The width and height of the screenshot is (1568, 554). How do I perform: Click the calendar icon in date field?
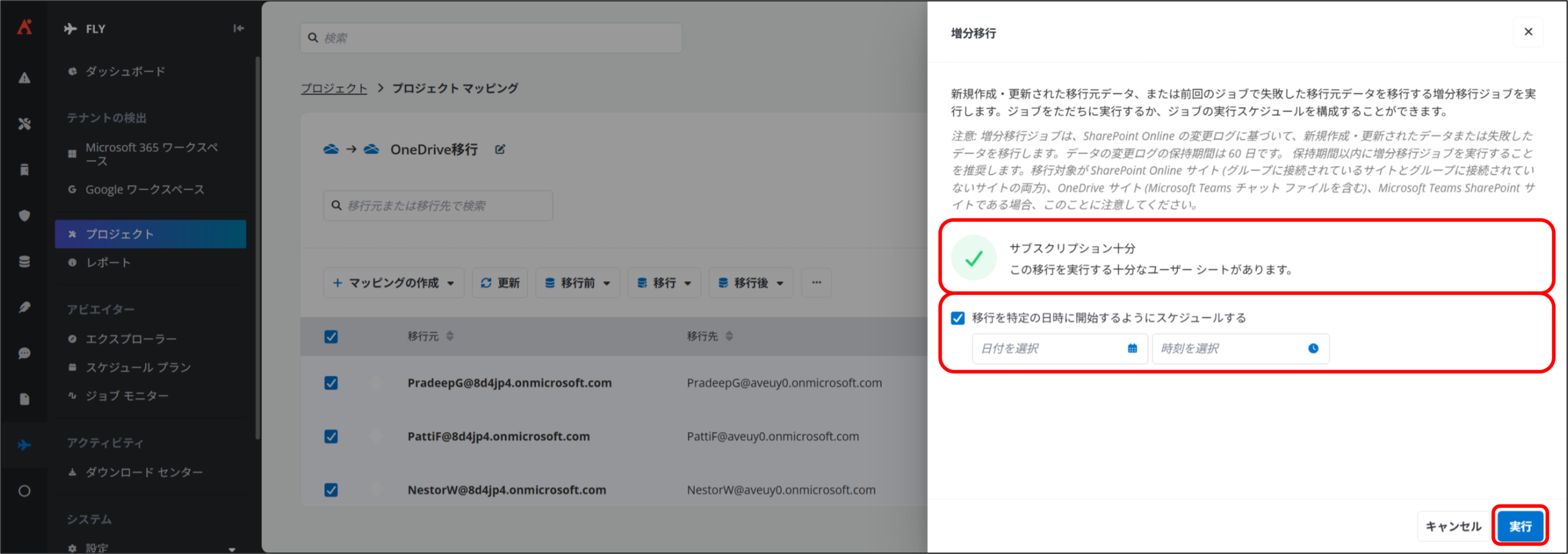click(1132, 348)
